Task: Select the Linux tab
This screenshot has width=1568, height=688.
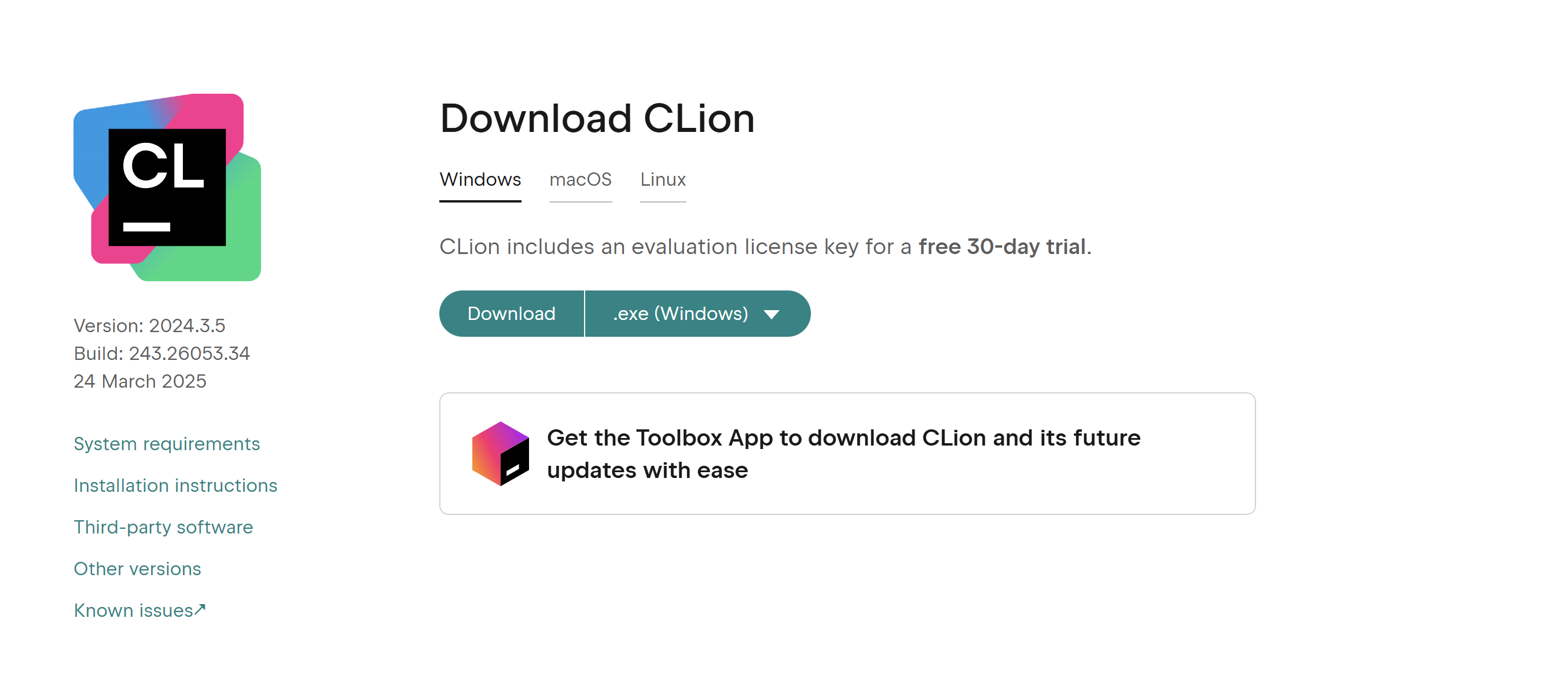Action: 663,179
